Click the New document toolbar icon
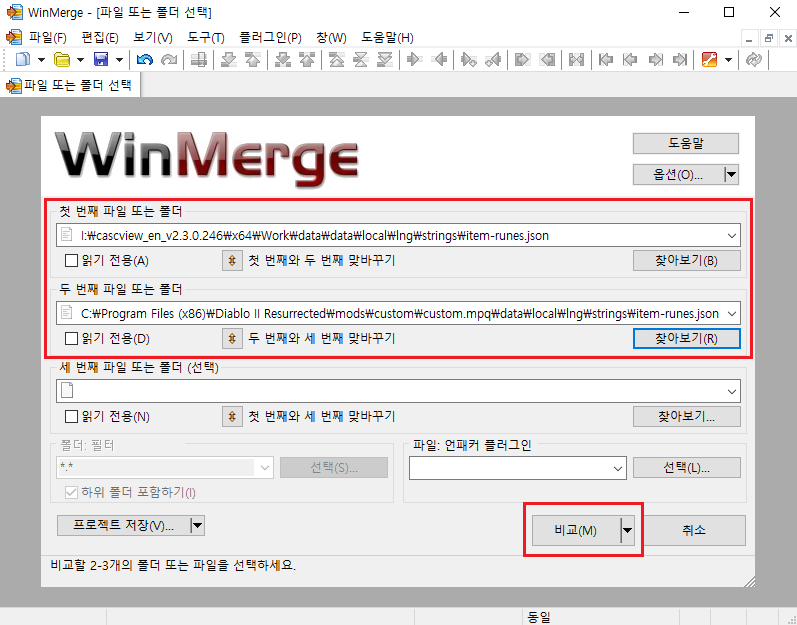The image size is (797, 625). tap(23, 60)
